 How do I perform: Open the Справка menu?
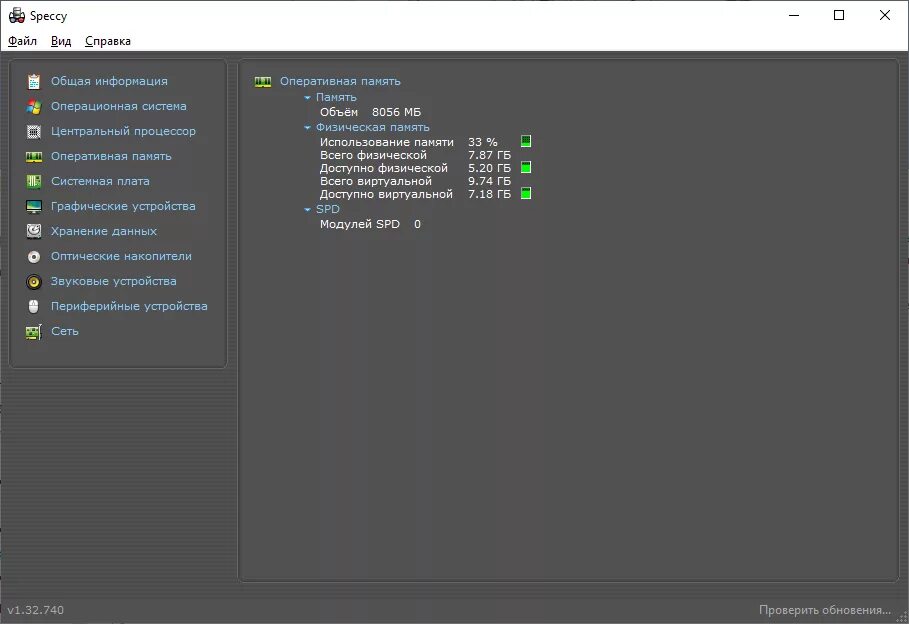coord(108,41)
